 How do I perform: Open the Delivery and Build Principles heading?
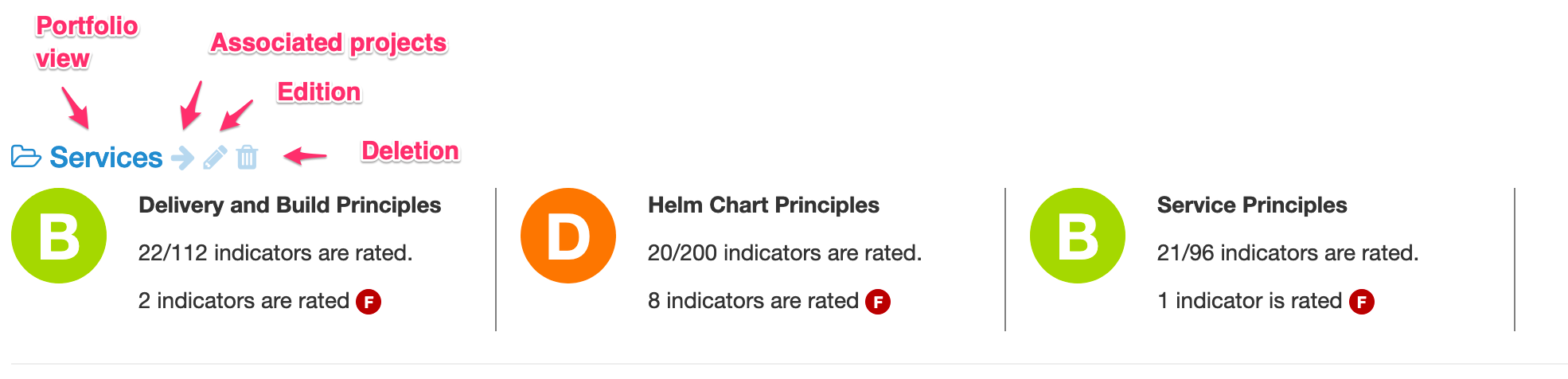pyautogui.click(x=290, y=205)
